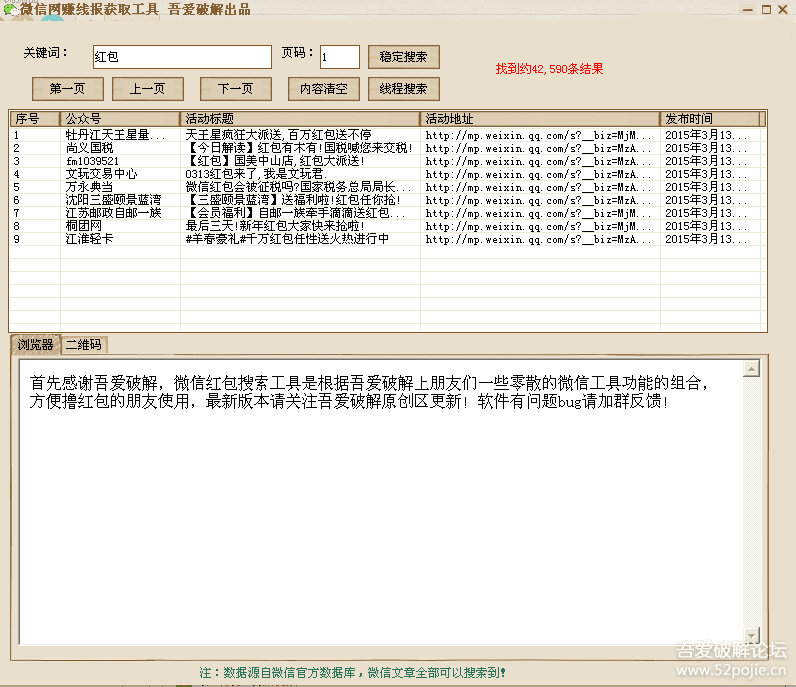This screenshot has height=687, width=796.
Task: Click title #羊春豪礼#千万红包任性送火热进行中
Action: coord(287,239)
